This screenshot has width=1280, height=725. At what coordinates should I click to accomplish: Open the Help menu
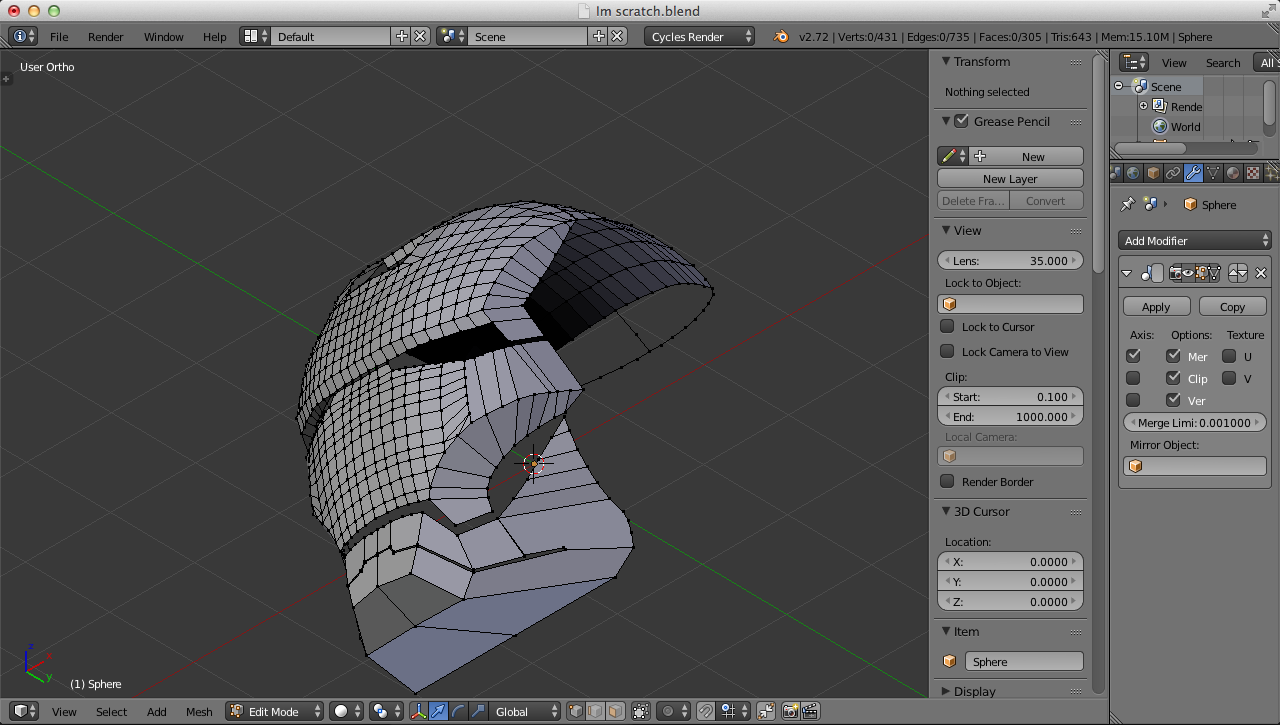point(215,36)
